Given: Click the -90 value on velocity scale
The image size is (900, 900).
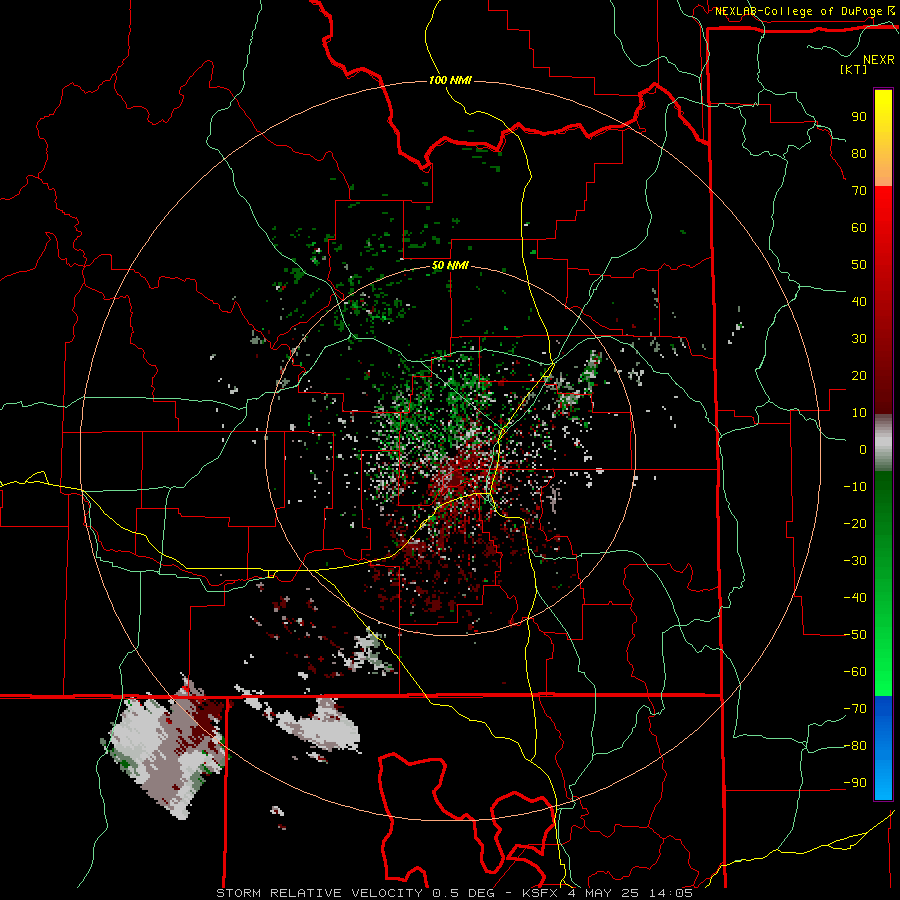Looking at the screenshot, I should (855, 783).
